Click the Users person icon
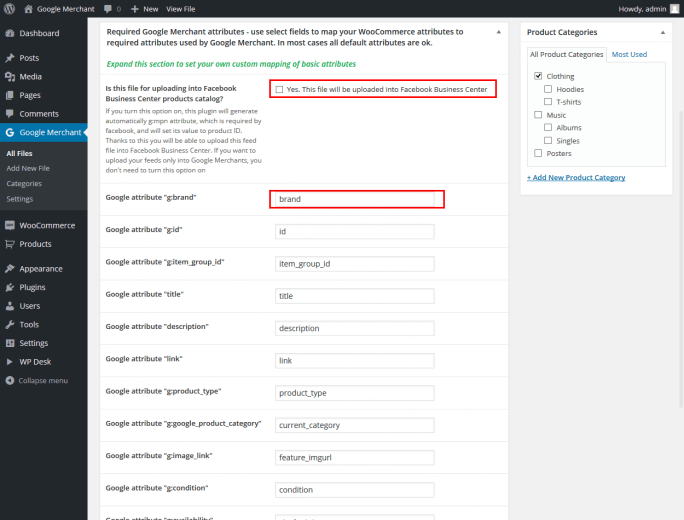The width and height of the screenshot is (684, 520). [10, 306]
